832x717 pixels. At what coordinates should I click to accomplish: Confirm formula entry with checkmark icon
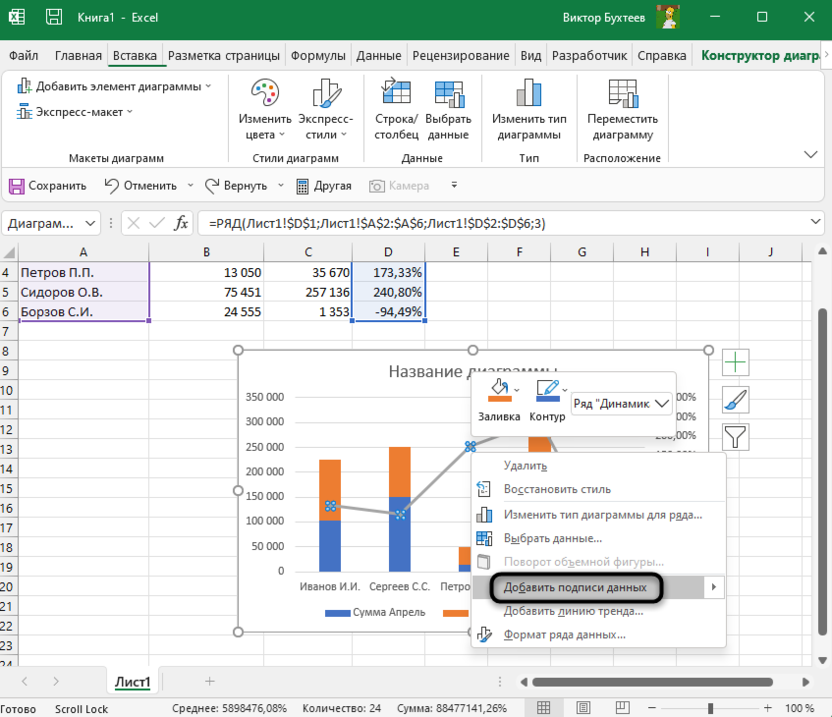tap(157, 223)
